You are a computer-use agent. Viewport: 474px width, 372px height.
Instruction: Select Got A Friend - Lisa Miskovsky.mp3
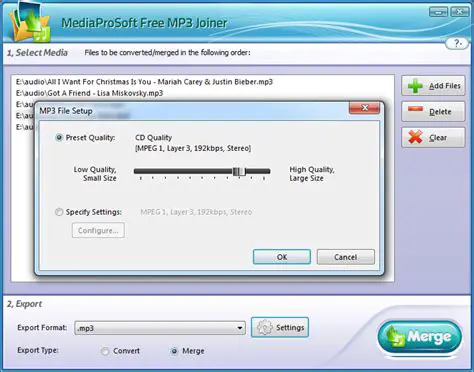click(89, 93)
